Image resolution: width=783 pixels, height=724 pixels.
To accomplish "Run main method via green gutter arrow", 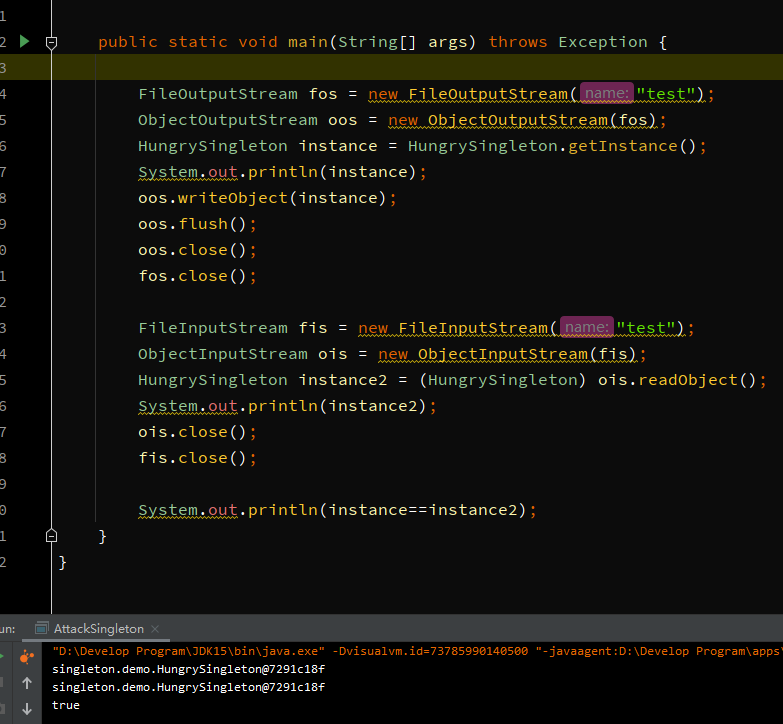I will point(24,41).
